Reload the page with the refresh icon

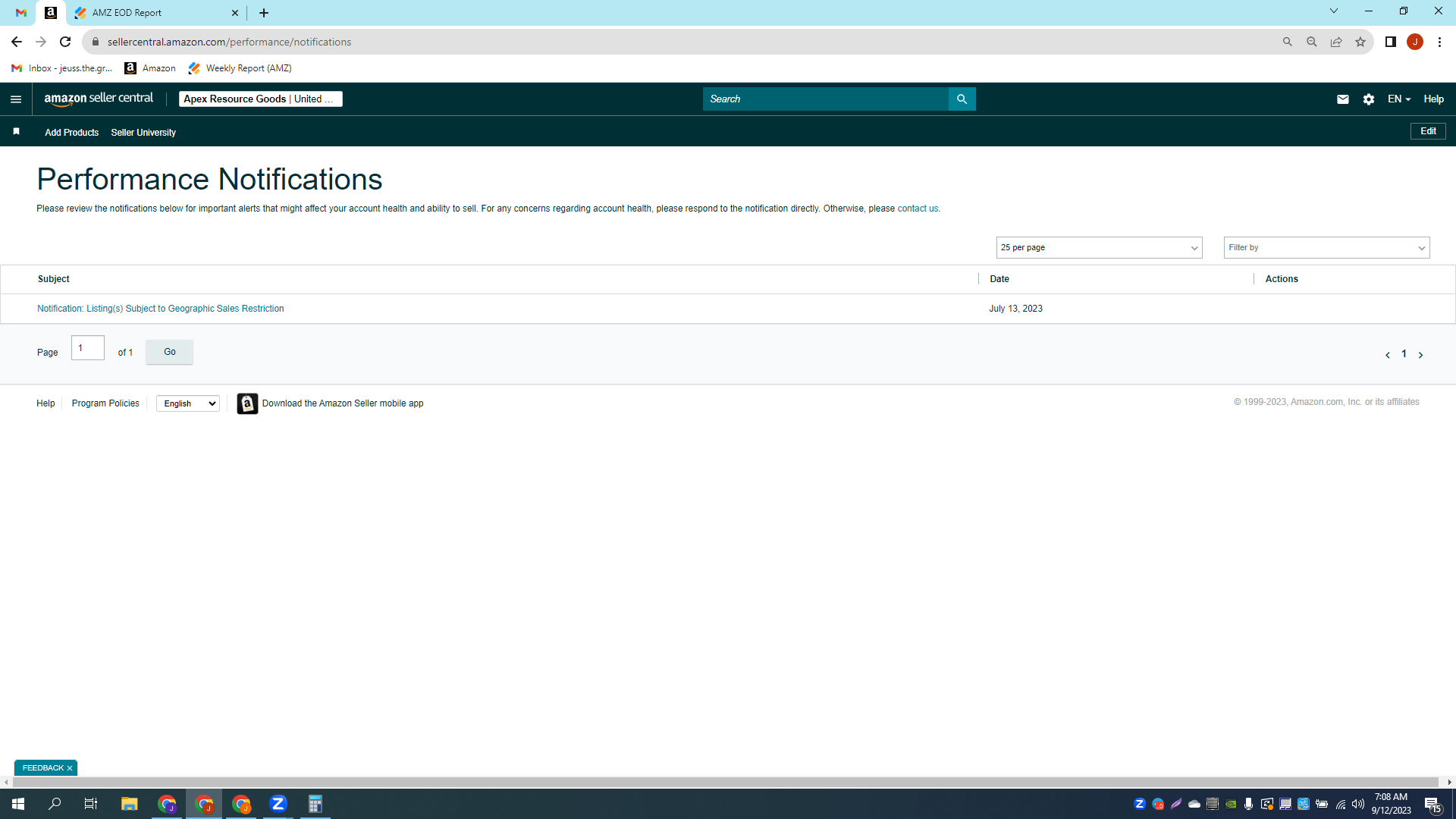[65, 42]
